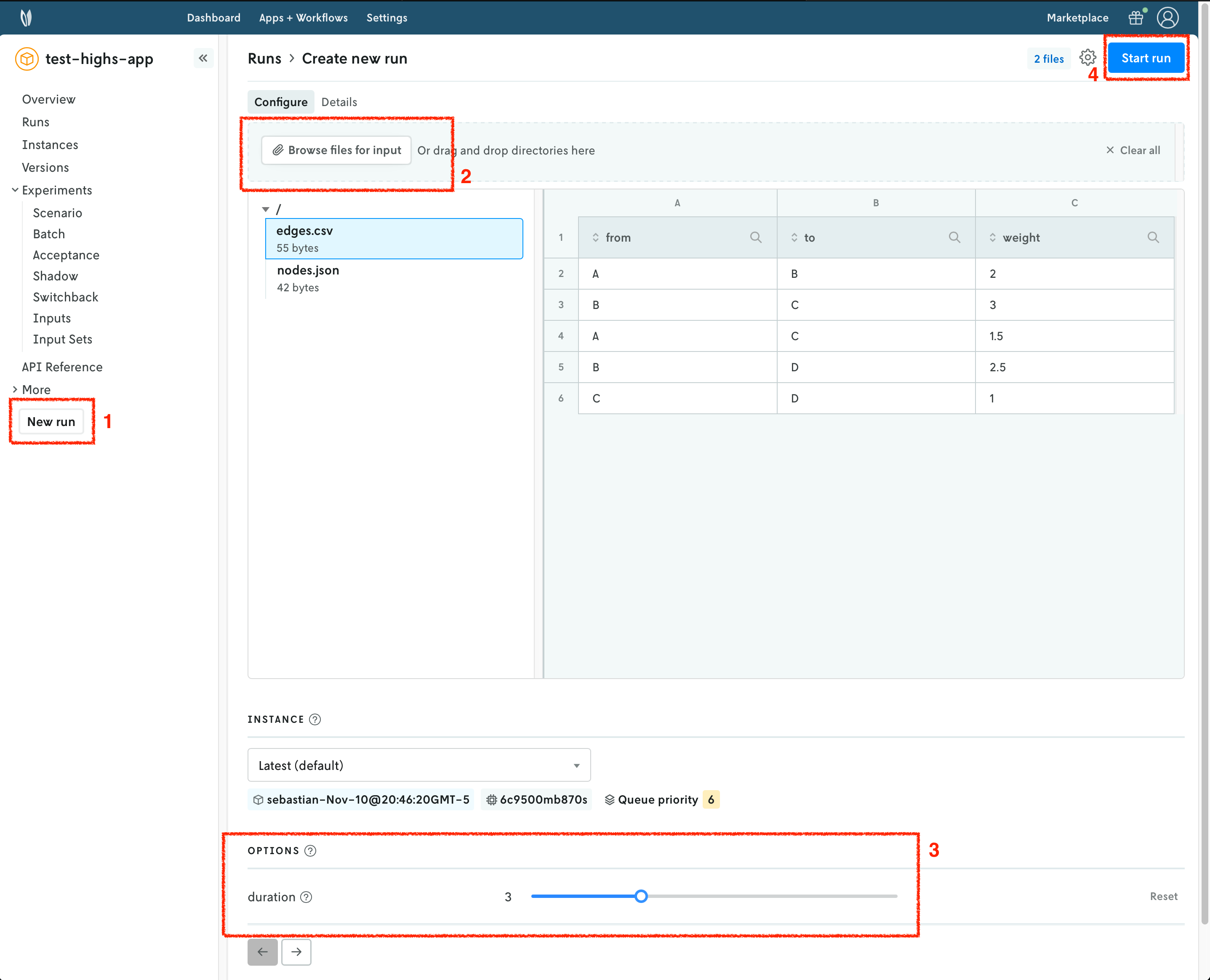Collapse the sidebar with double-chevron icon
1210x980 pixels.
coord(203,58)
